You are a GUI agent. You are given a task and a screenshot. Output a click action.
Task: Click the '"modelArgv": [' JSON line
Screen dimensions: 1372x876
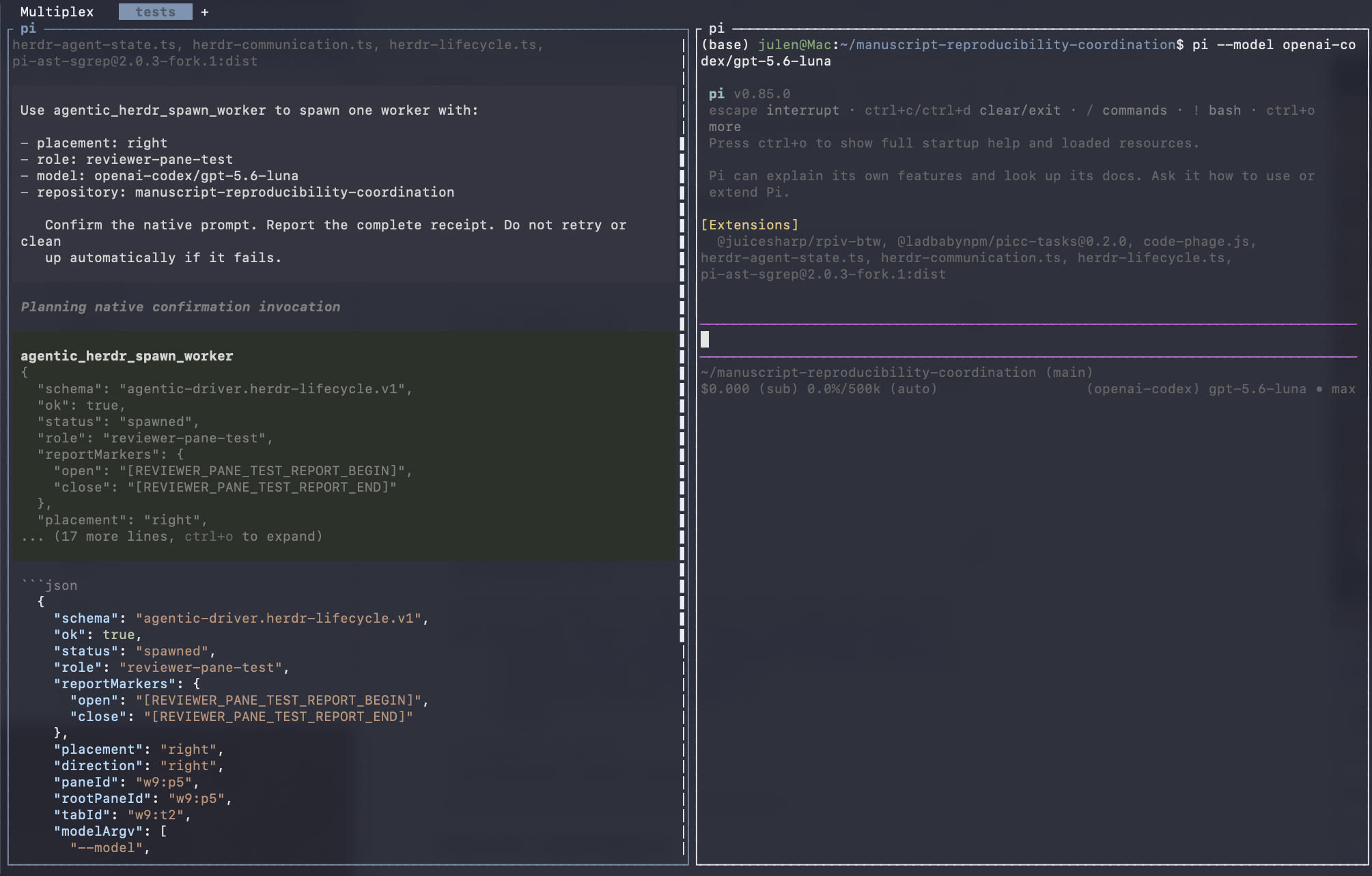click(110, 831)
